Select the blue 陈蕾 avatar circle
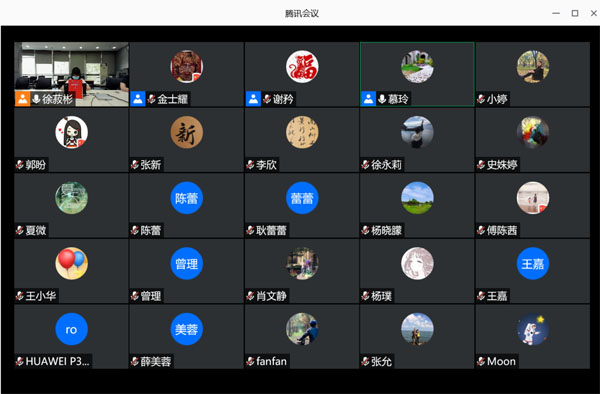The height and width of the screenshot is (394, 600). pyautogui.click(x=187, y=198)
